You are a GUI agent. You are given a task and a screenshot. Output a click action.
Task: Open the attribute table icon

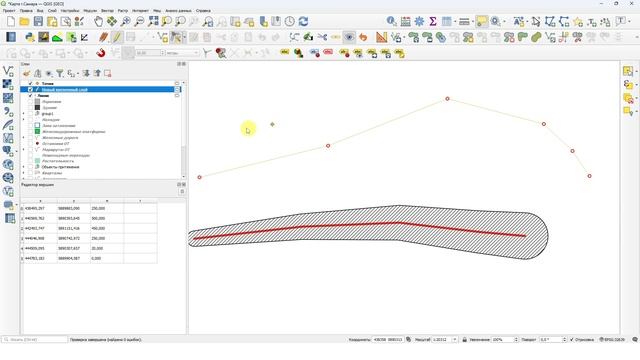[447, 22]
